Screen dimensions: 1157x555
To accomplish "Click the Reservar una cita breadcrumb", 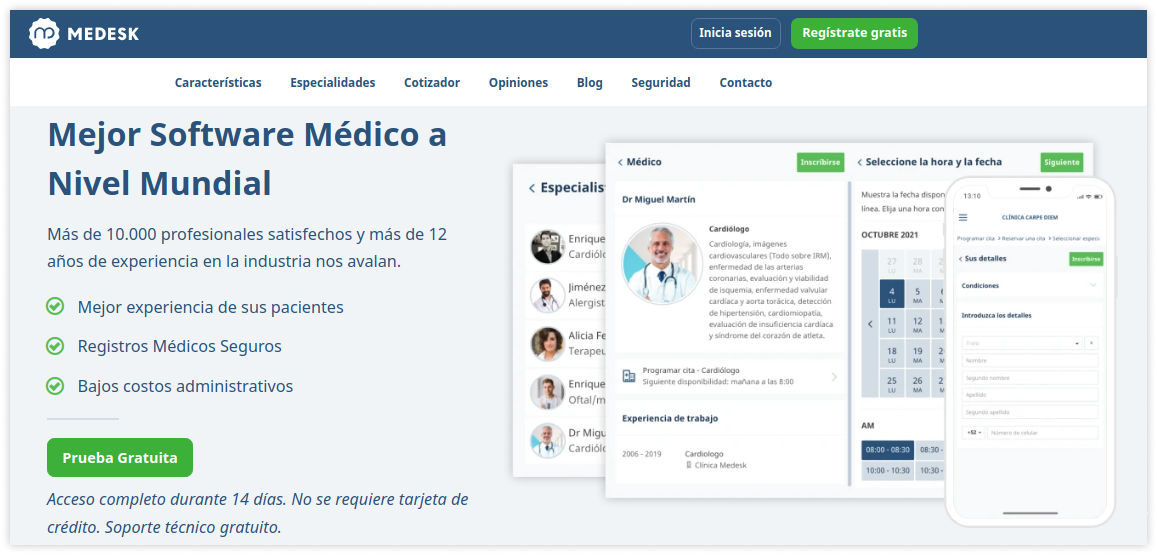I will tap(1024, 238).
